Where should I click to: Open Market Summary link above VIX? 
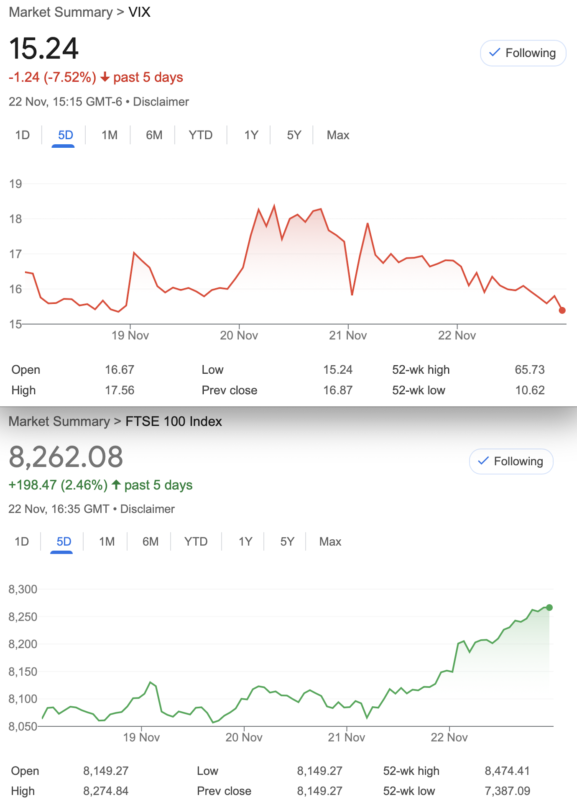point(61,12)
